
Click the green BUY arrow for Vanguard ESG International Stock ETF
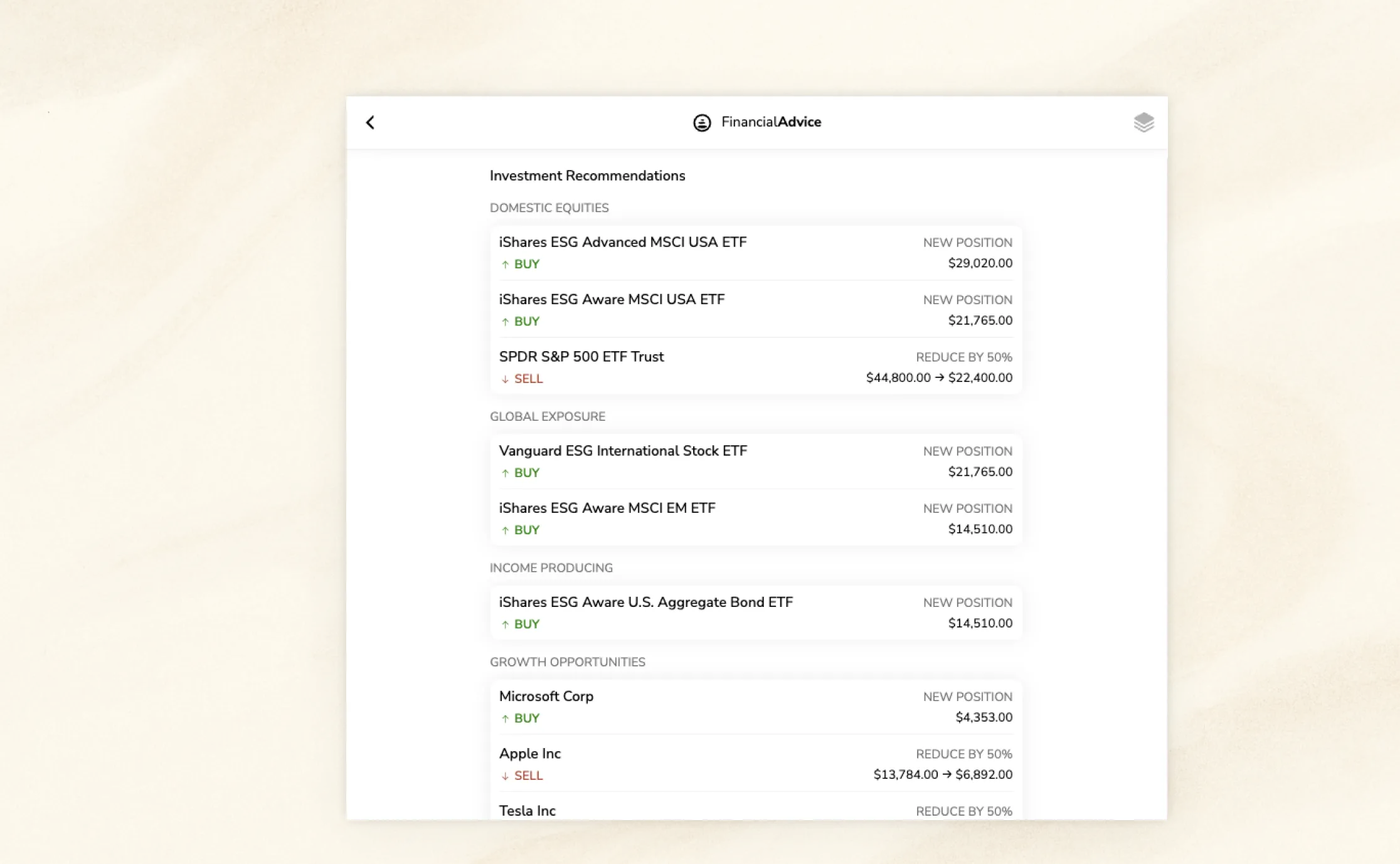[504, 473]
